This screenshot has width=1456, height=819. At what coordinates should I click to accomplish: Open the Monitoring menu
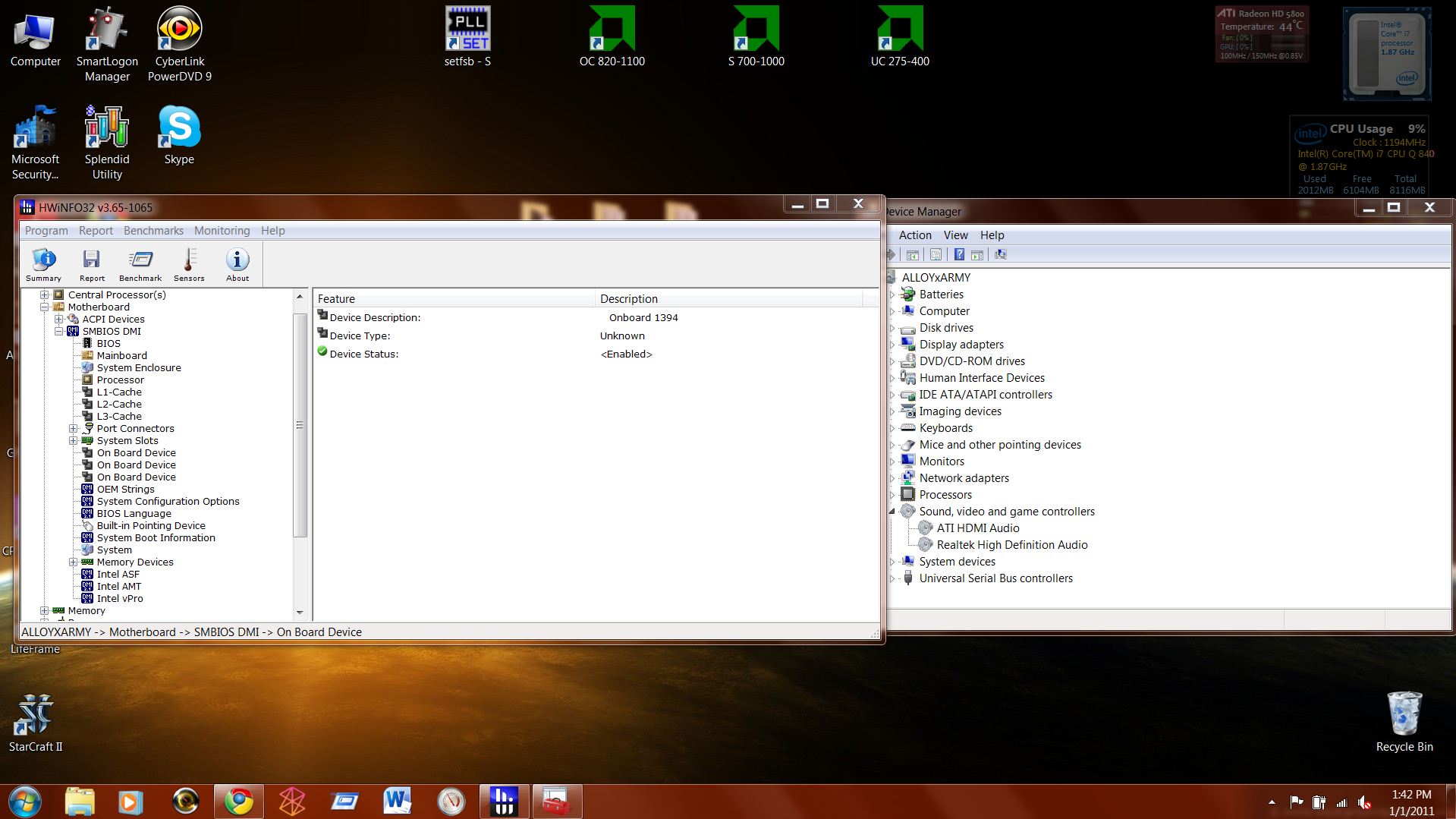point(222,231)
